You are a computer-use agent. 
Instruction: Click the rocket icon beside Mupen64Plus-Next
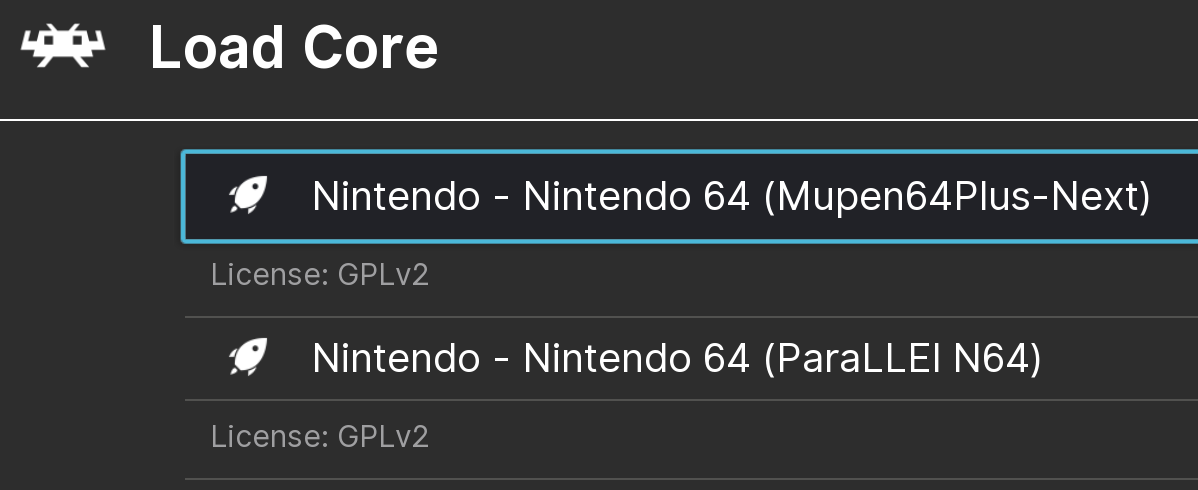point(248,195)
